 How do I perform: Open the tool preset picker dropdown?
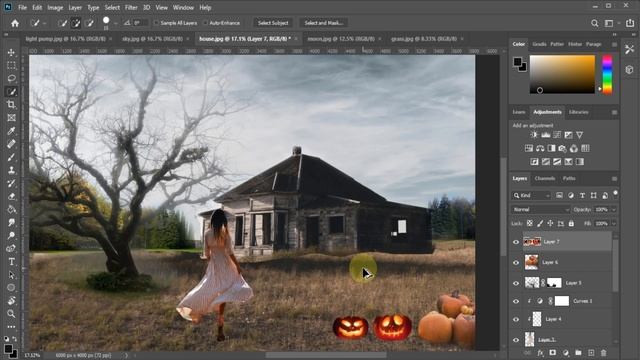44,24
